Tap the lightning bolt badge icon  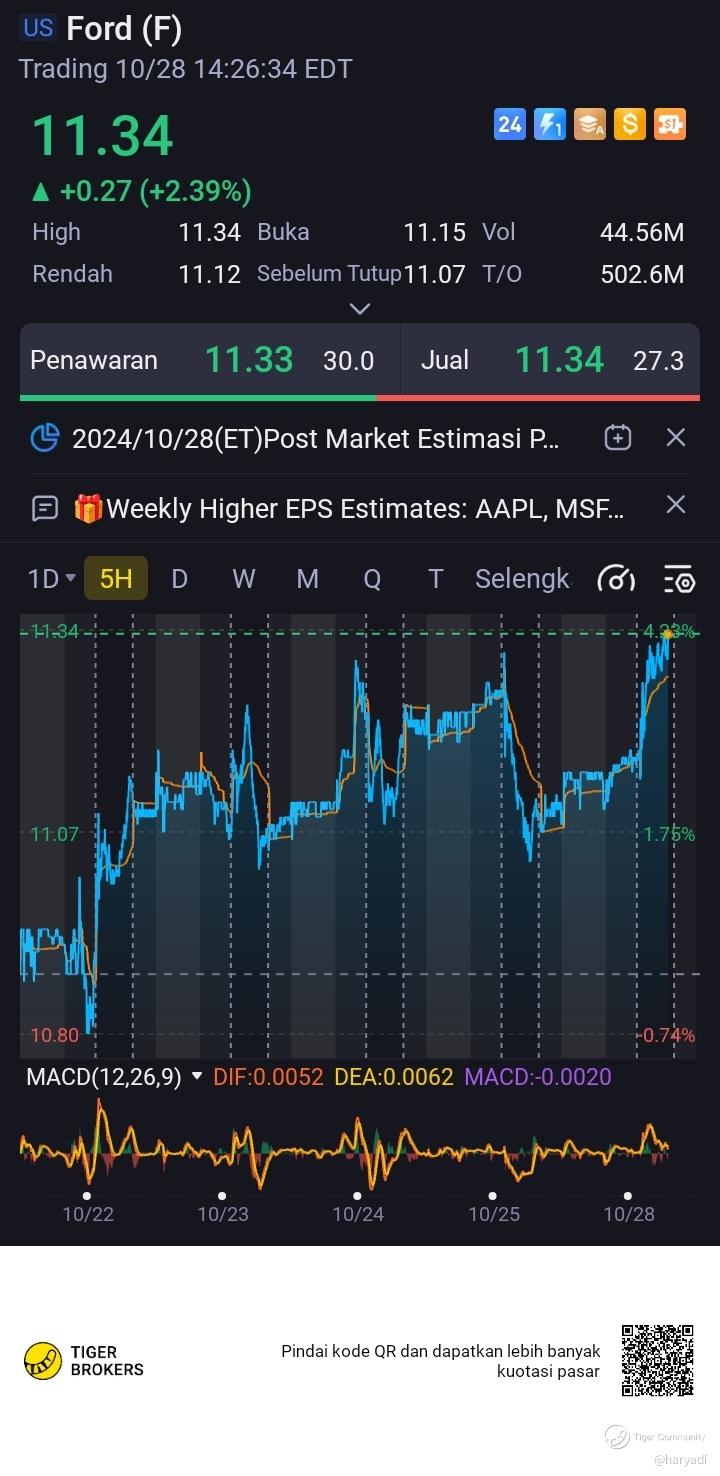tap(550, 124)
